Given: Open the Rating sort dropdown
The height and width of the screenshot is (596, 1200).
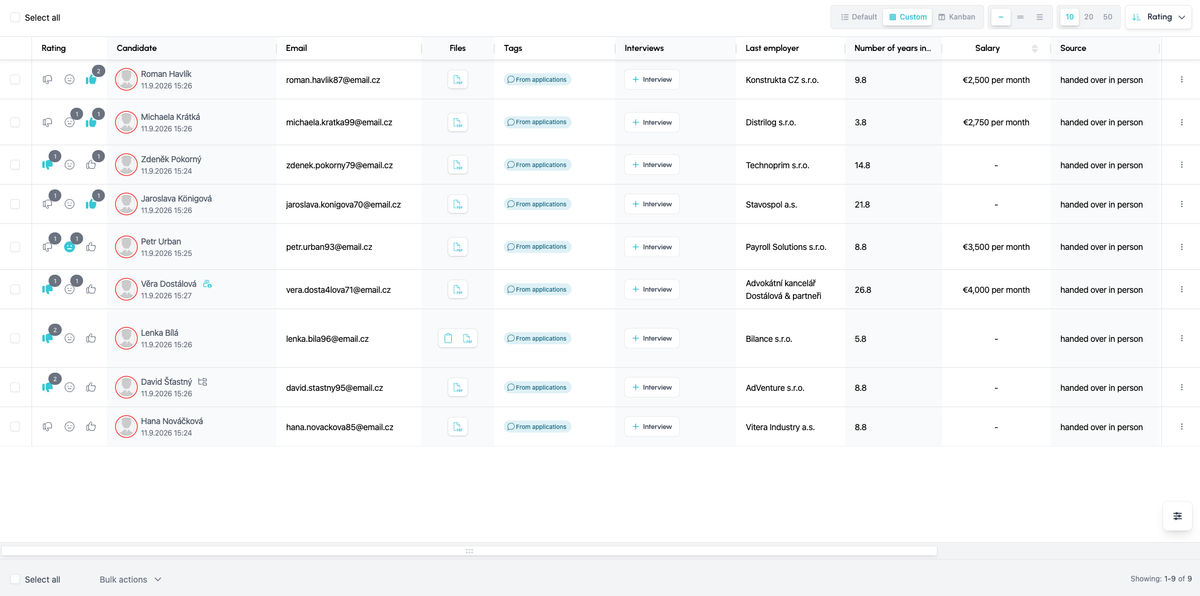Looking at the screenshot, I should coord(1159,17).
